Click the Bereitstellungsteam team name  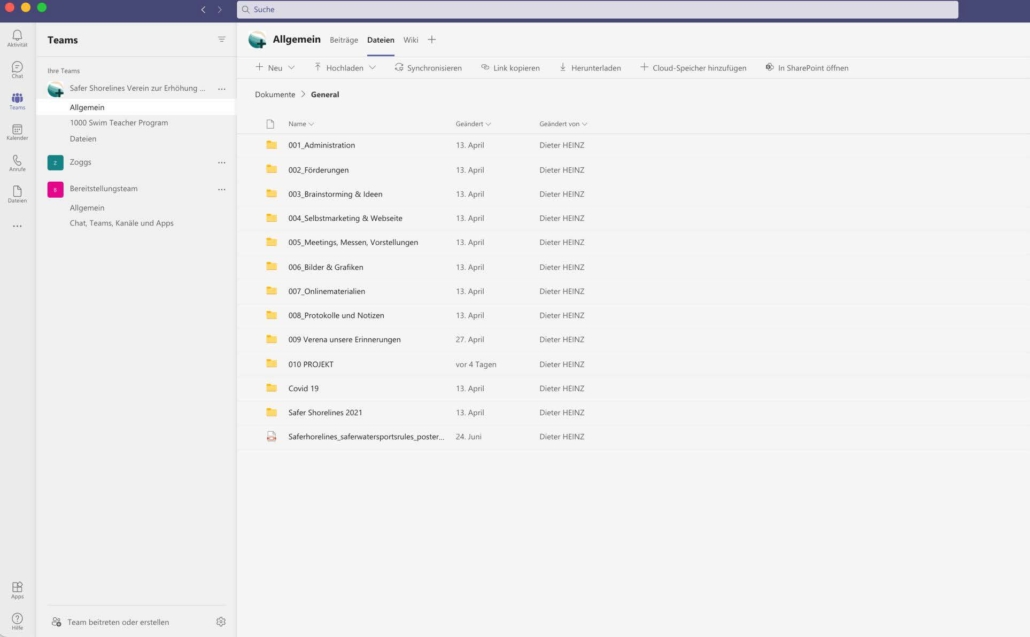104,189
